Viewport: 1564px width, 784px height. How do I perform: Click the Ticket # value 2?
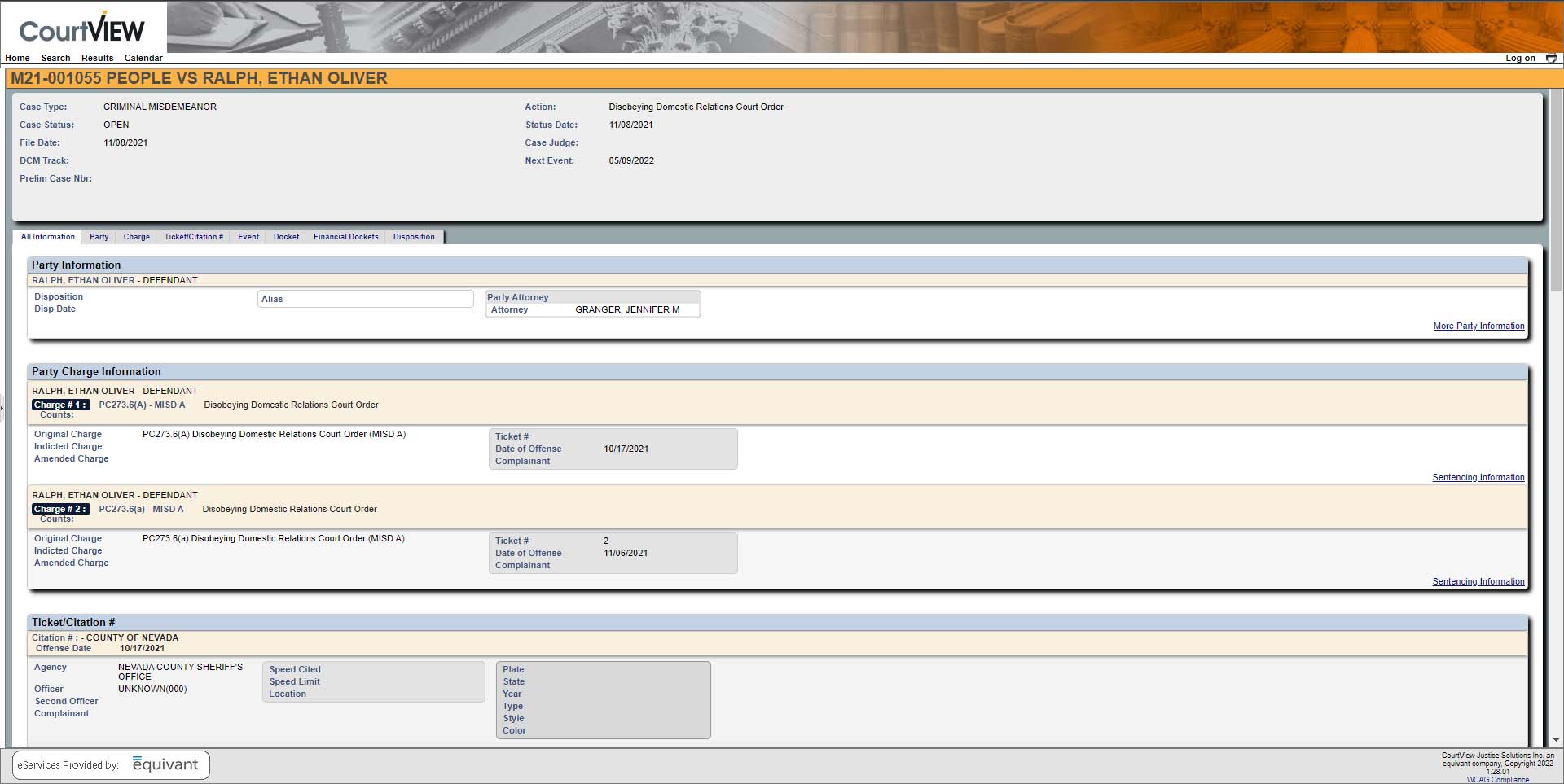tap(606, 541)
